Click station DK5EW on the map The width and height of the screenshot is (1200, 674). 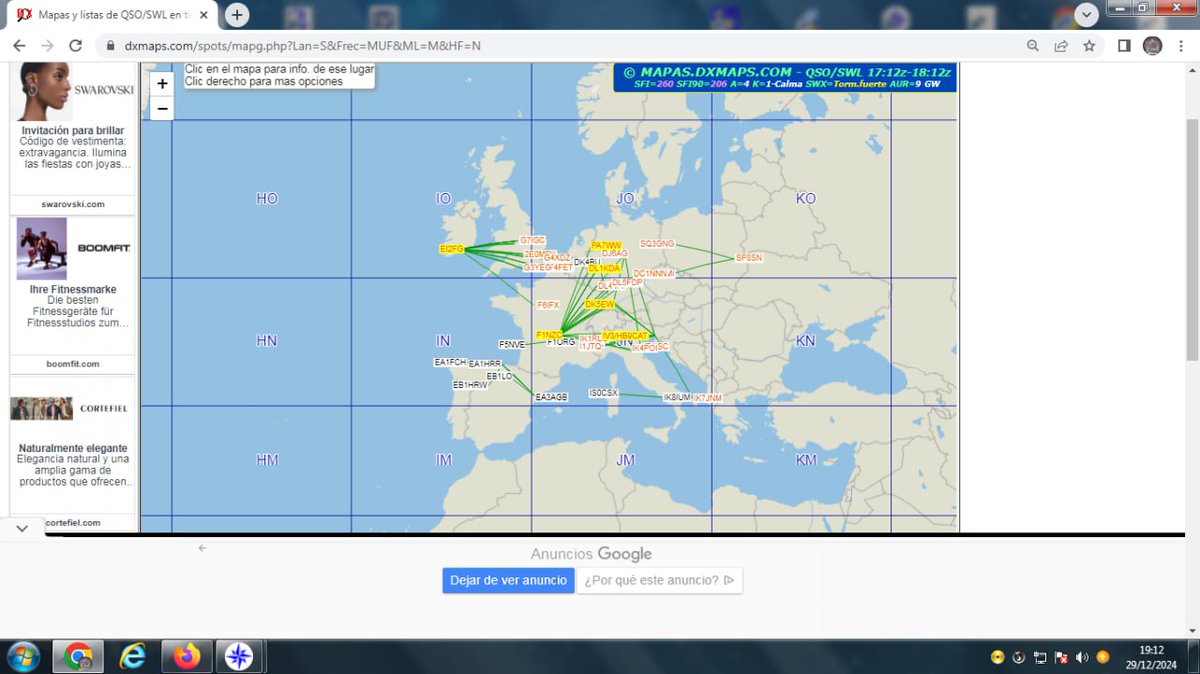pos(600,304)
